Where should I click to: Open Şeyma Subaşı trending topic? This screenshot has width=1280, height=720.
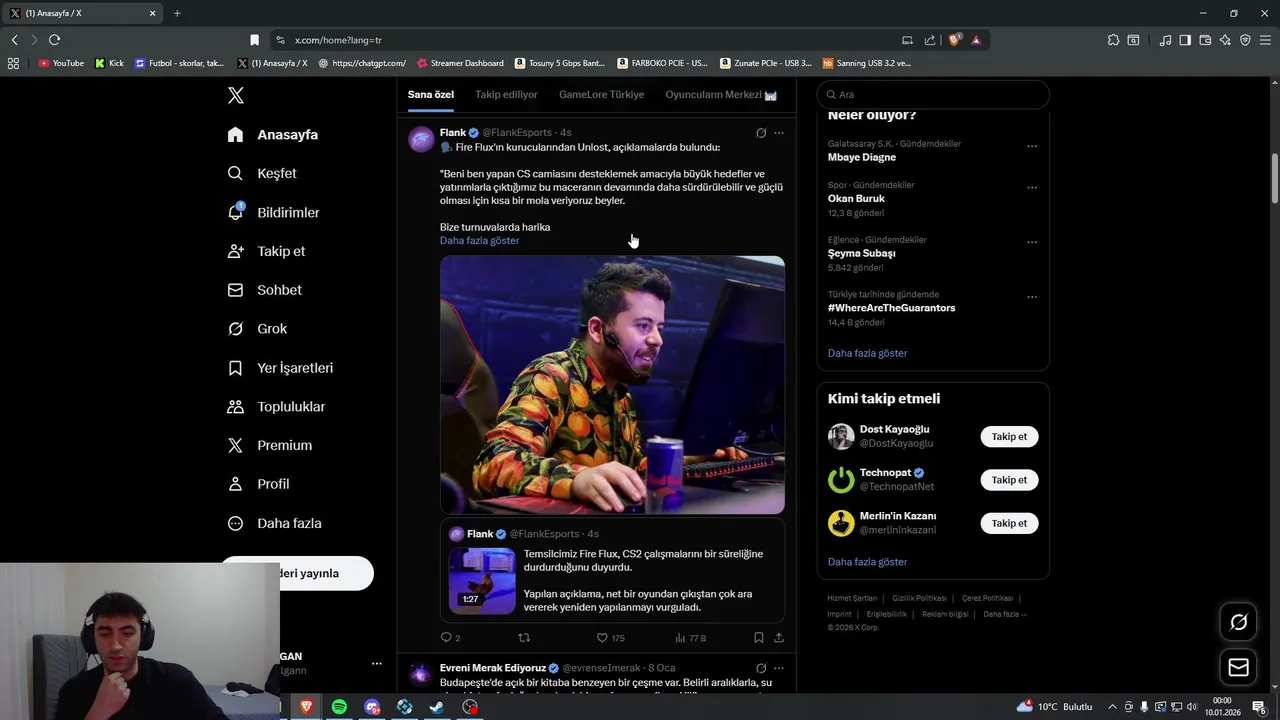[861, 254]
